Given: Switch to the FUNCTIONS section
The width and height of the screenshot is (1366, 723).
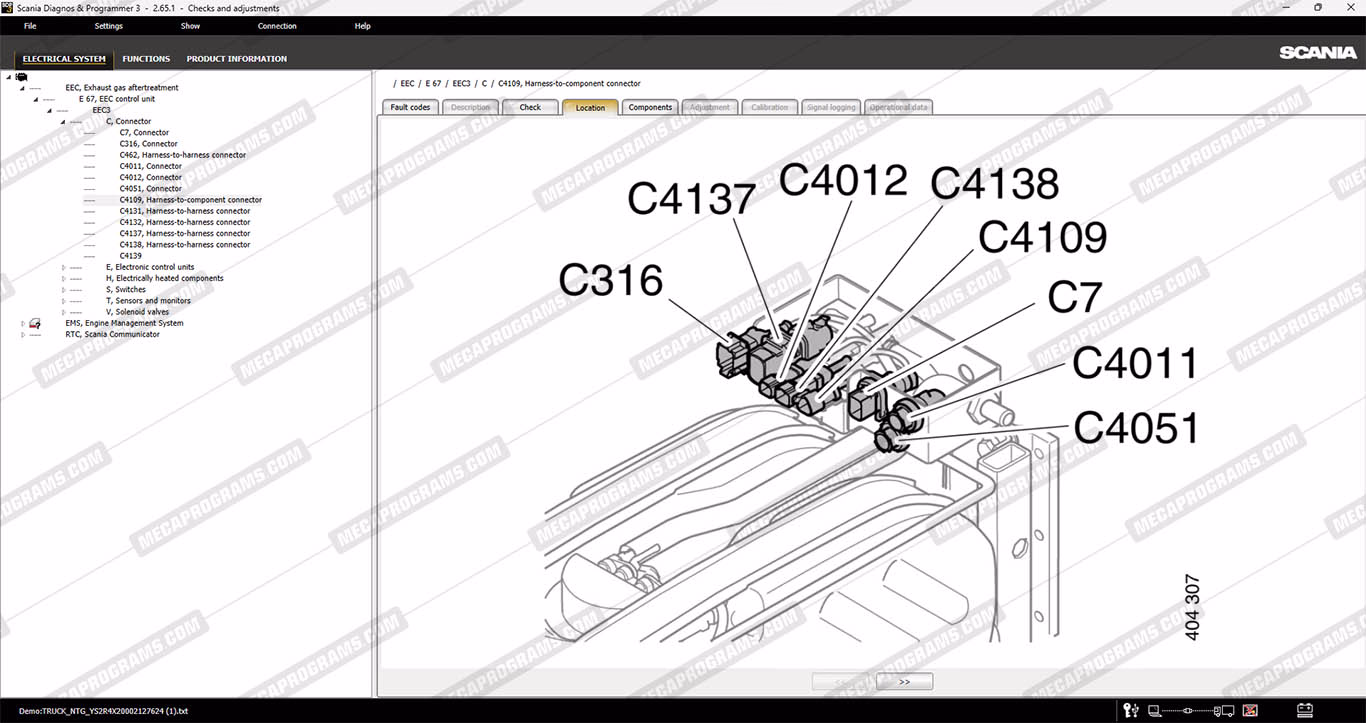Looking at the screenshot, I should (146, 59).
